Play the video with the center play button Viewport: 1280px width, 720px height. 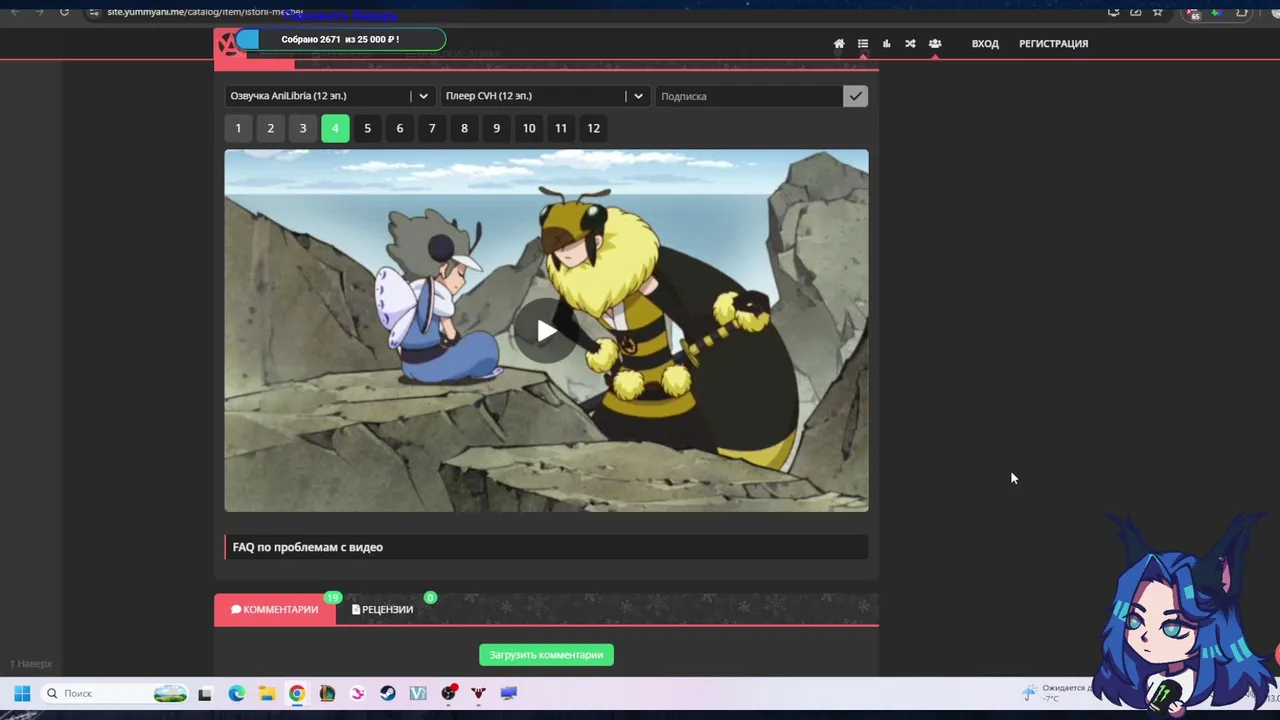(x=546, y=331)
